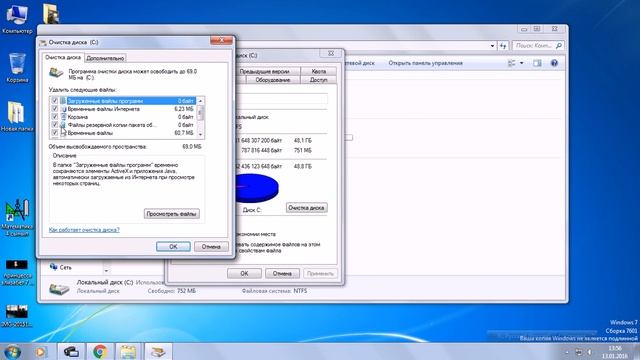Click the volume label field in properties

click(282, 99)
